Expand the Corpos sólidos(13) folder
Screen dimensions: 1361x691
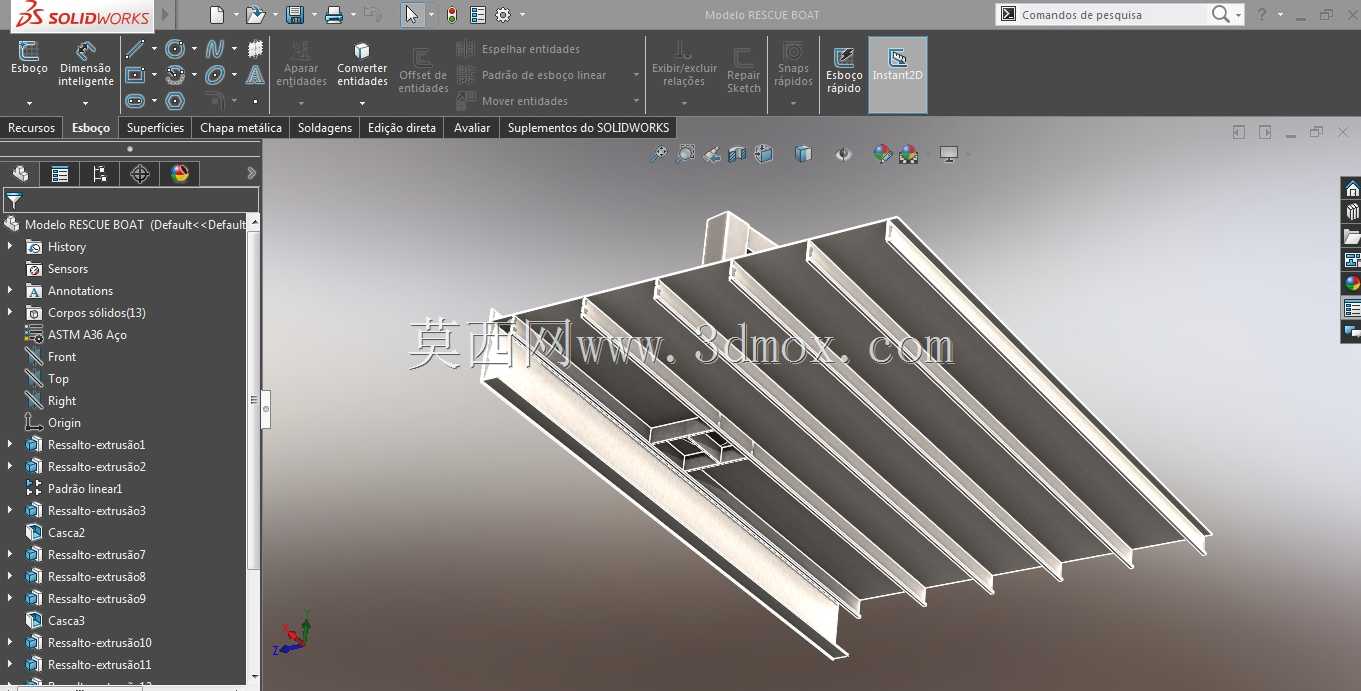tap(10, 312)
